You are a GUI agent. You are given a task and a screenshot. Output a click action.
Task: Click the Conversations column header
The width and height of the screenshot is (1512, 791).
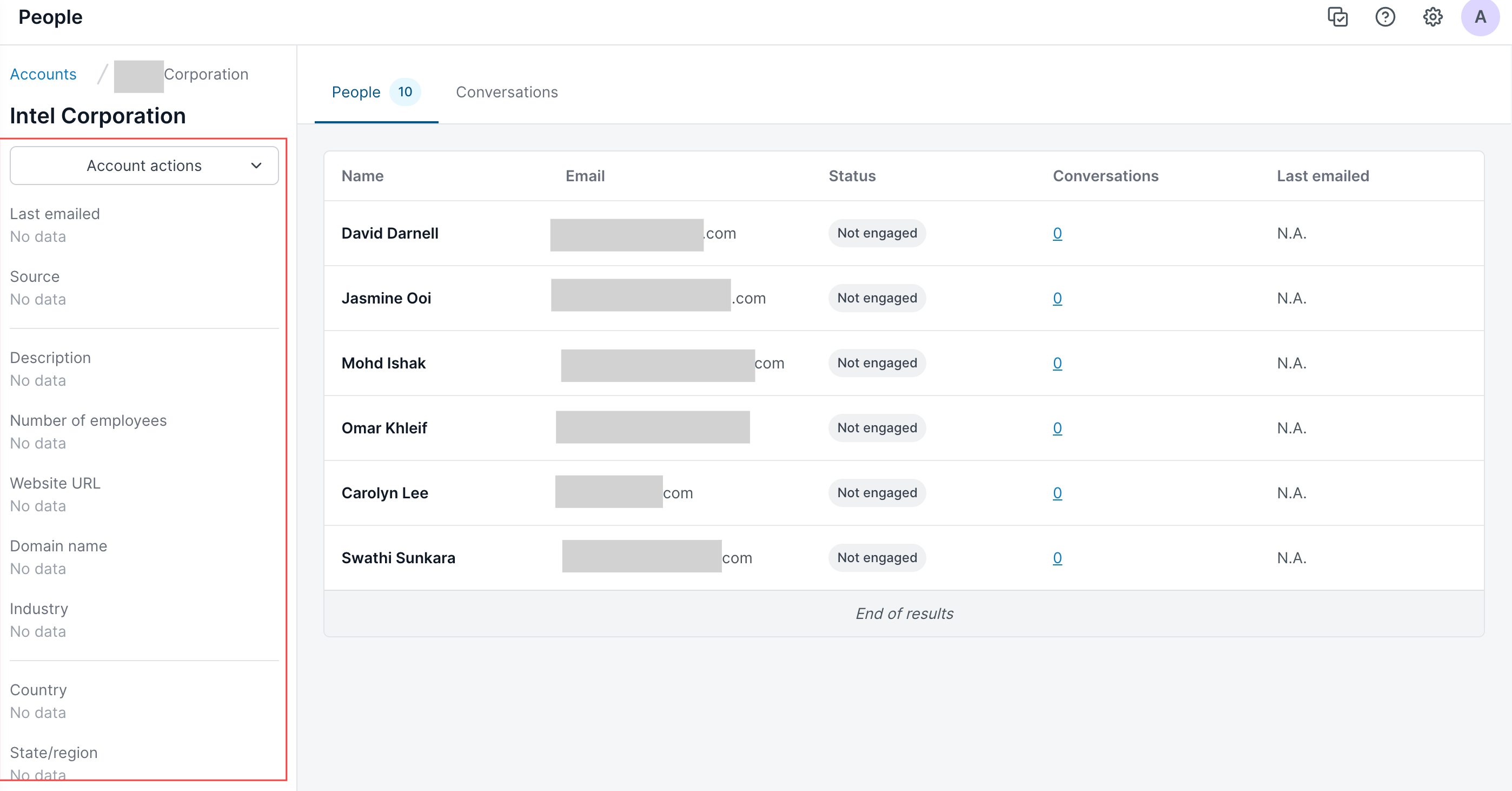click(x=1106, y=176)
